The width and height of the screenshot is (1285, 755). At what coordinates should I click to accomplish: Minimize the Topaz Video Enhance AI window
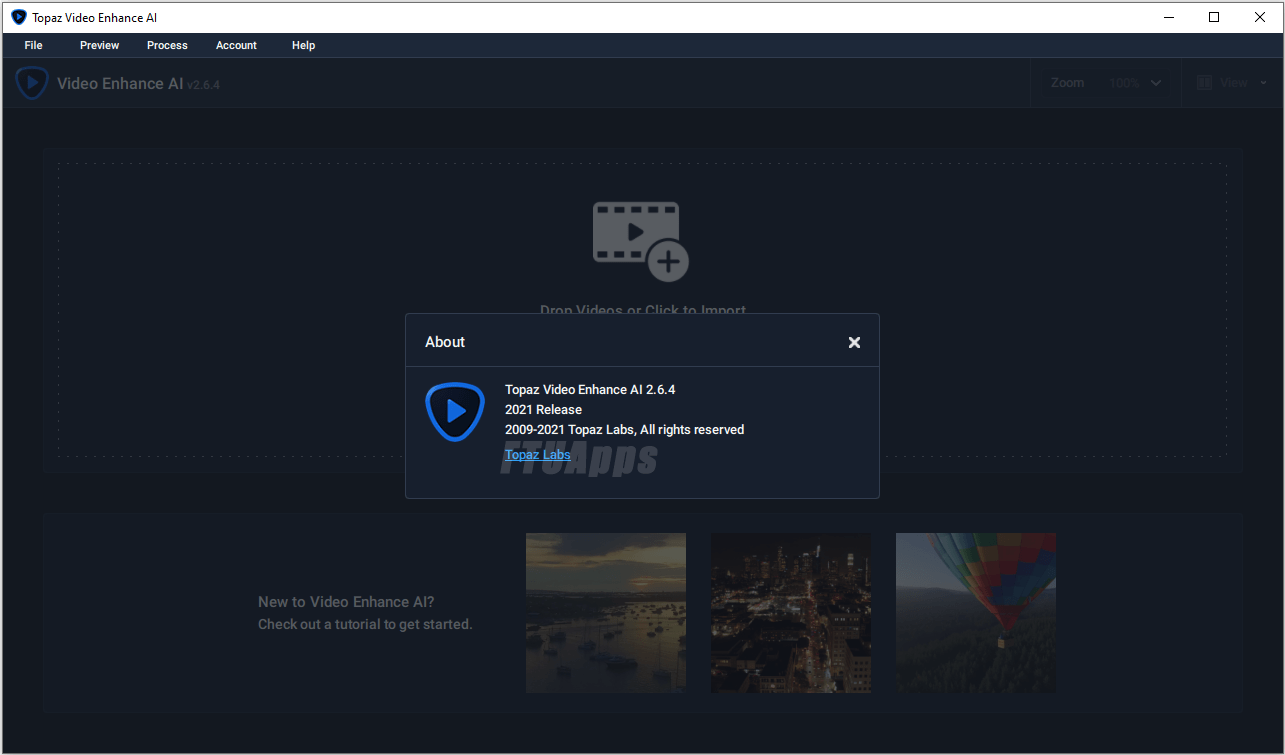[1168, 17]
